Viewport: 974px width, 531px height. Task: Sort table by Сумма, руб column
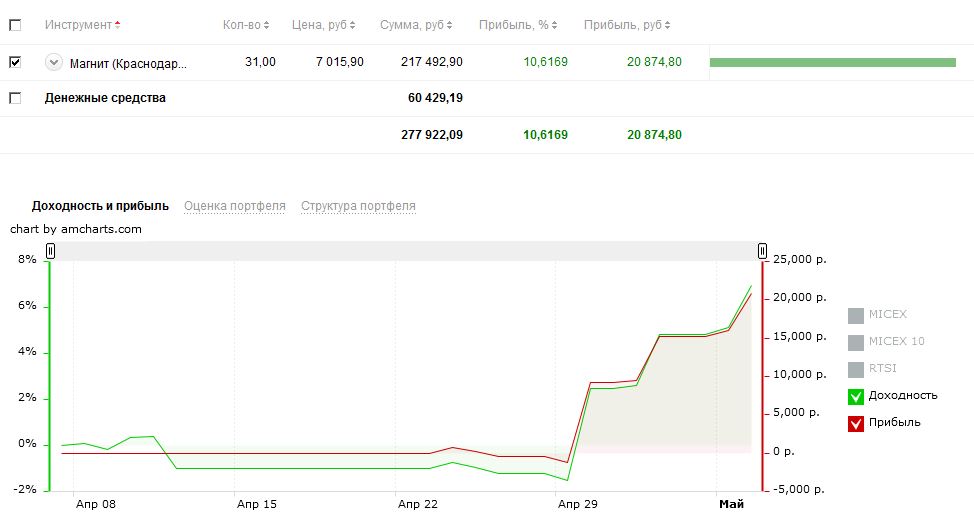pos(416,25)
